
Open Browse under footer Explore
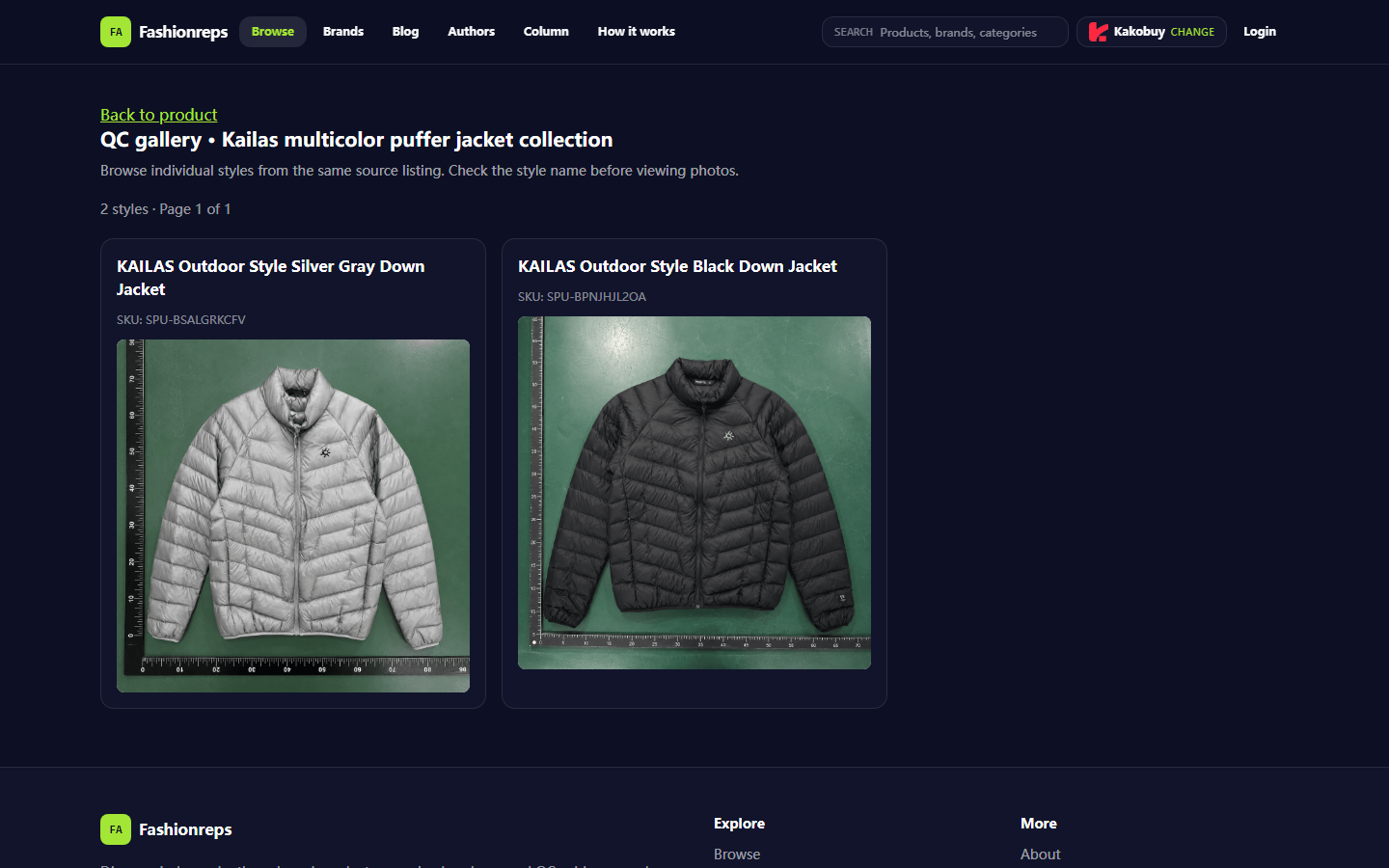(x=737, y=854)
